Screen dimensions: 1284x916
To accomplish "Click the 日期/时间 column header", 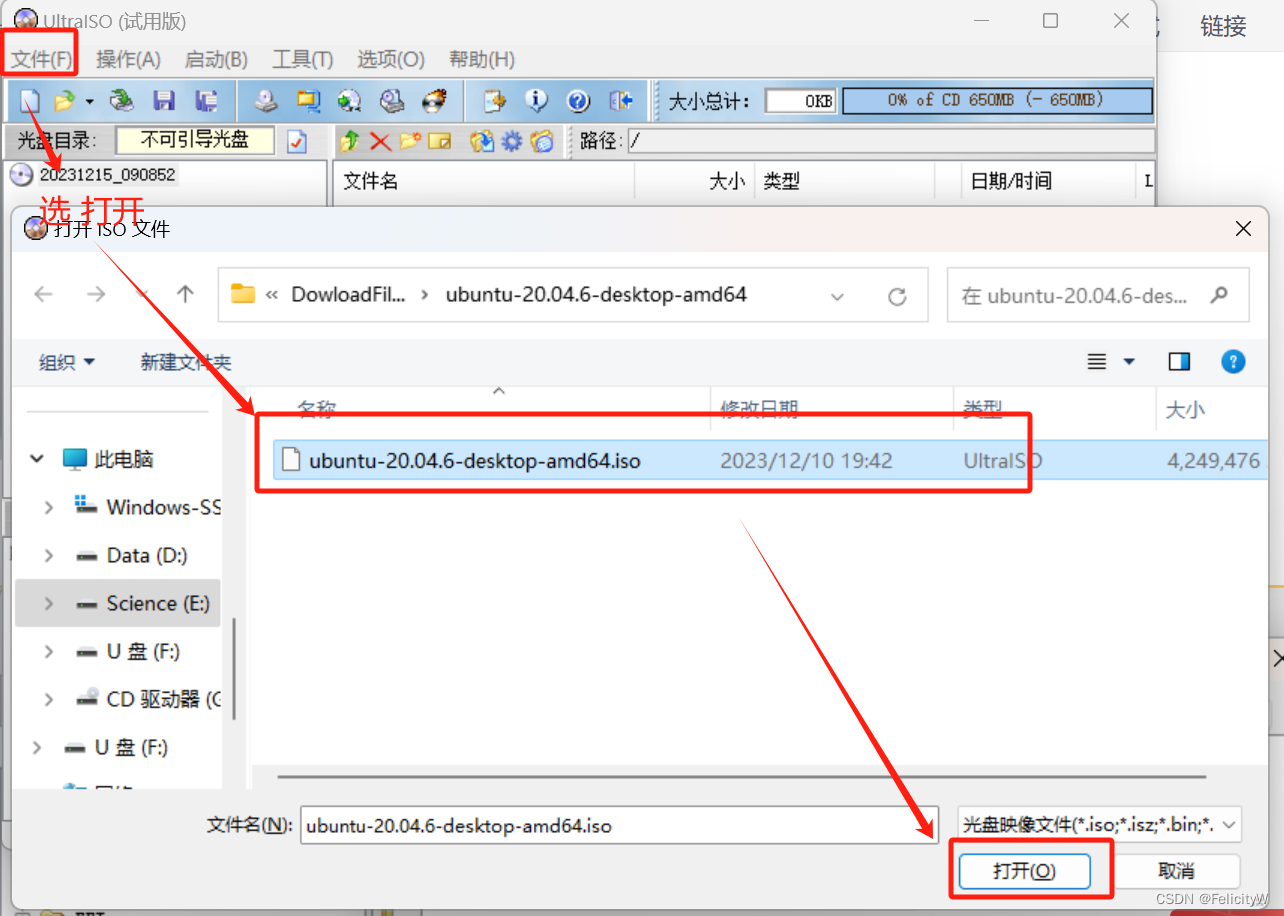I will pos(1049,181).
